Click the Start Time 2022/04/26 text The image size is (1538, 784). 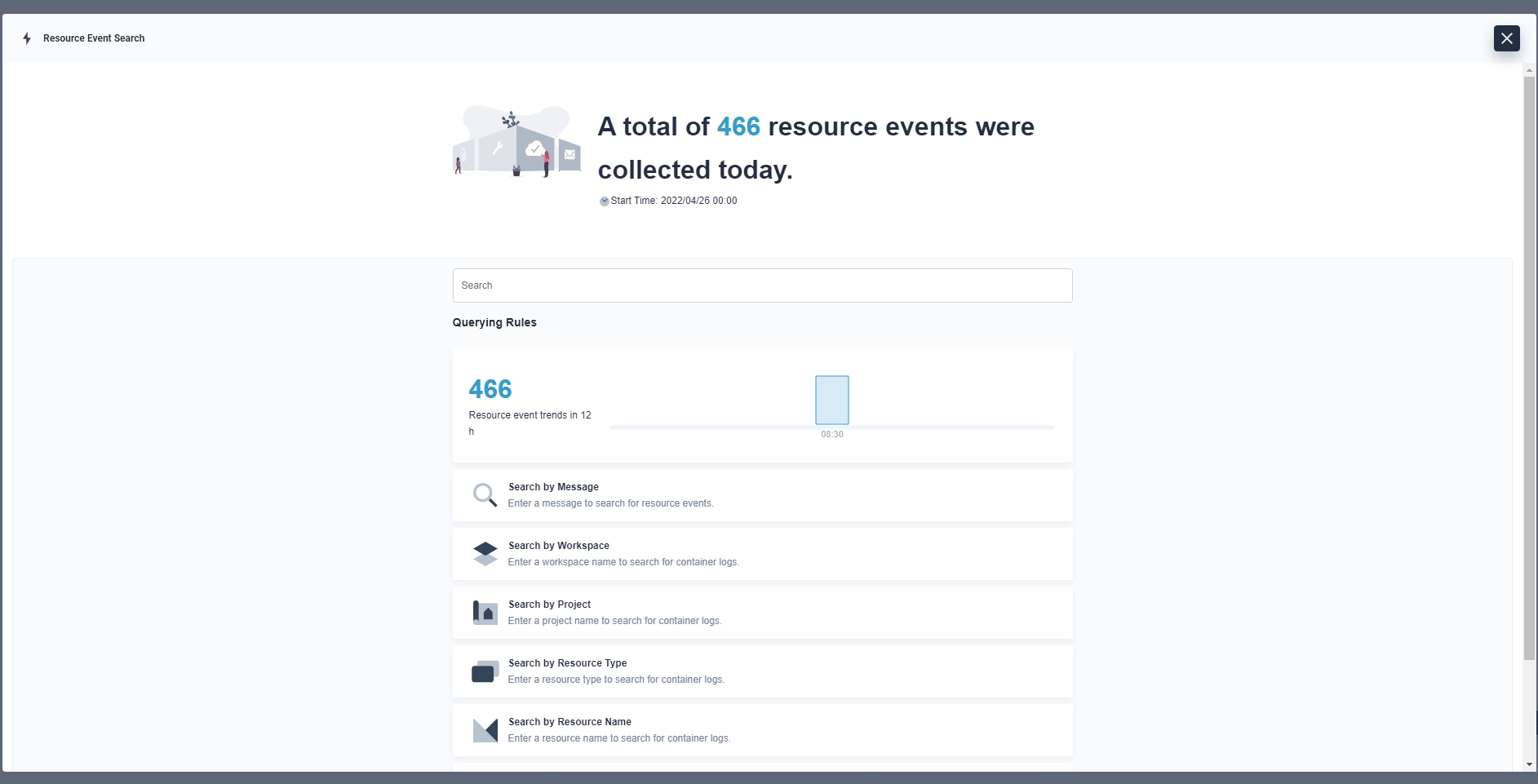click(x=673, y=201)
